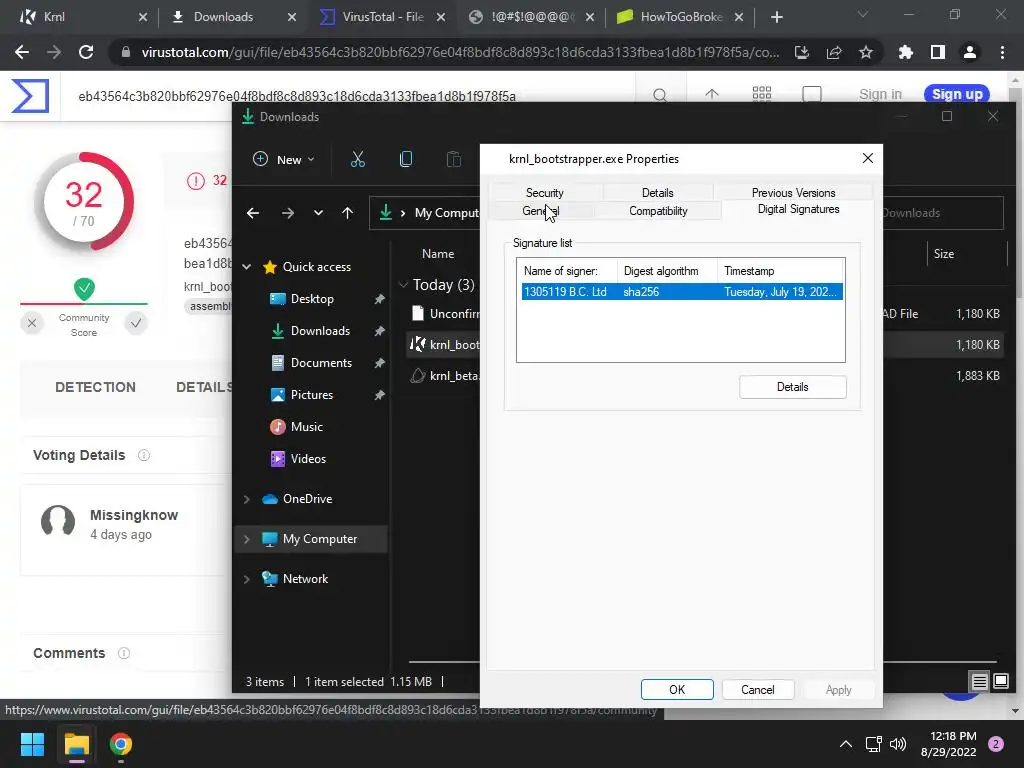Viewport: 1024px width, 768px height.
Task: Show hidden tray icons chevron
Action: click(x=846, y=744)
